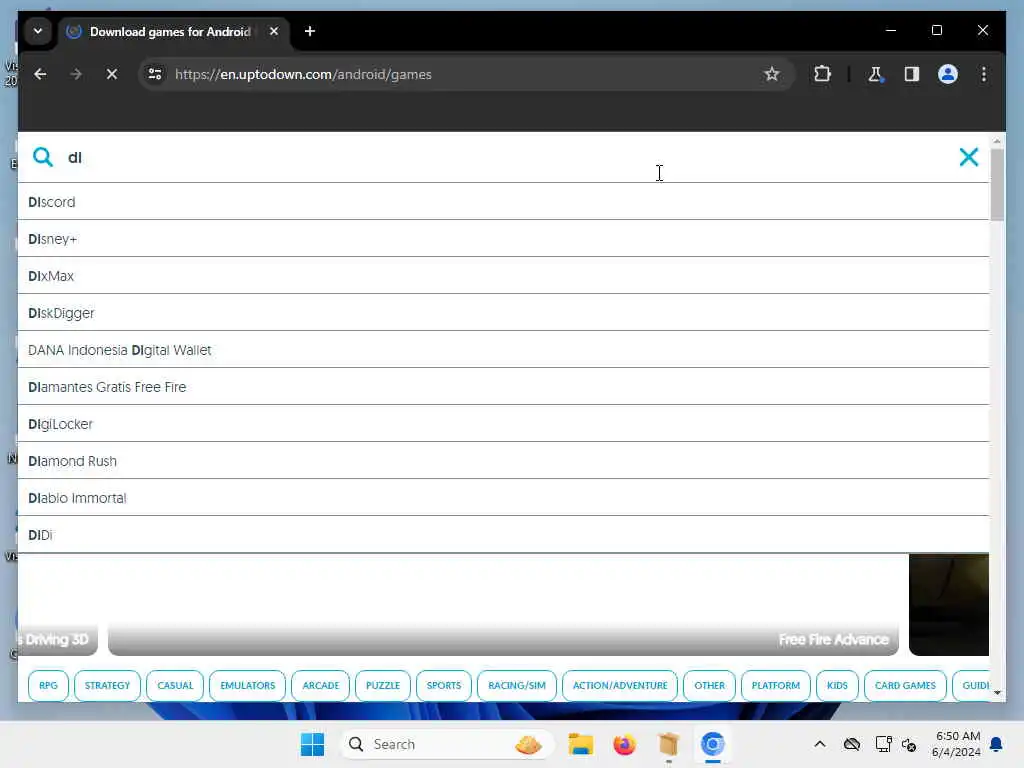This screenshot has height=768, width=1024.
Task: Close the search overlay with the X
Action: coord(968,157)
